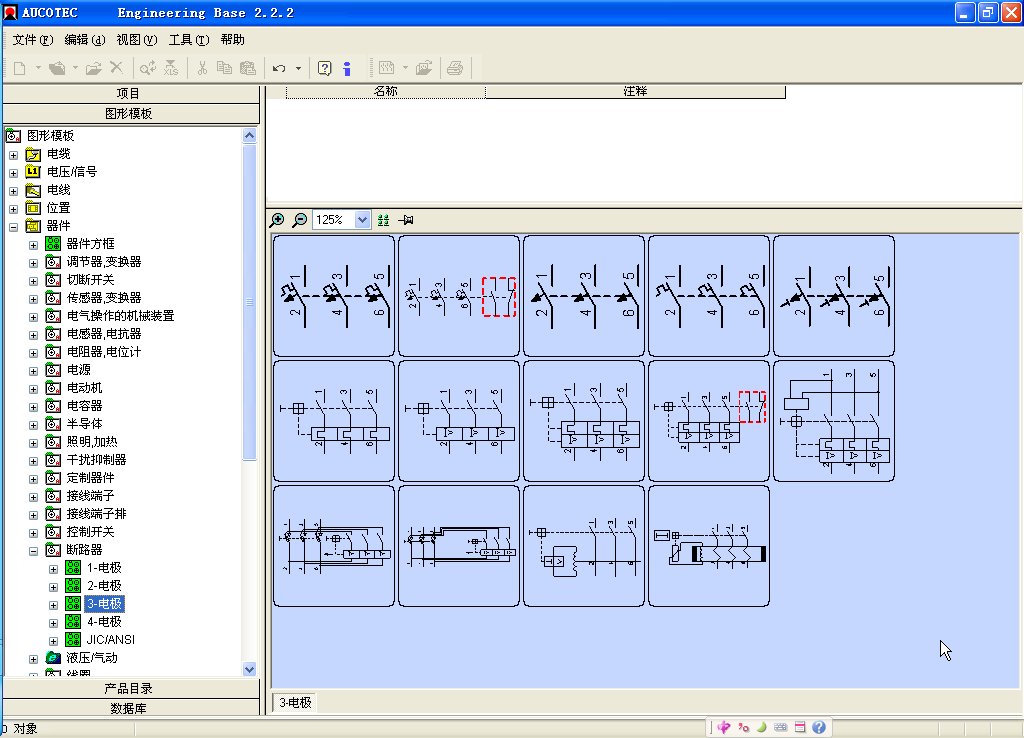Open the 项目 panel

131,93
